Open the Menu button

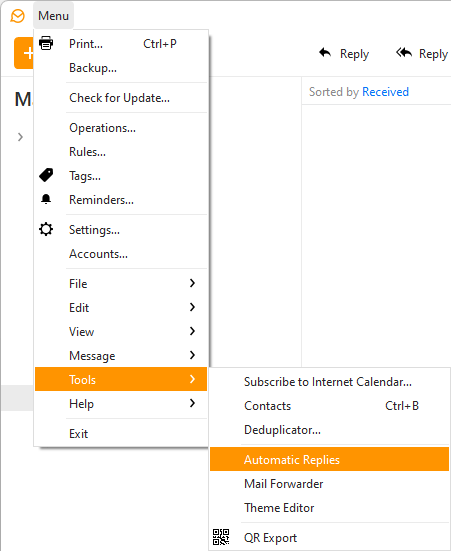coord(53,16)
